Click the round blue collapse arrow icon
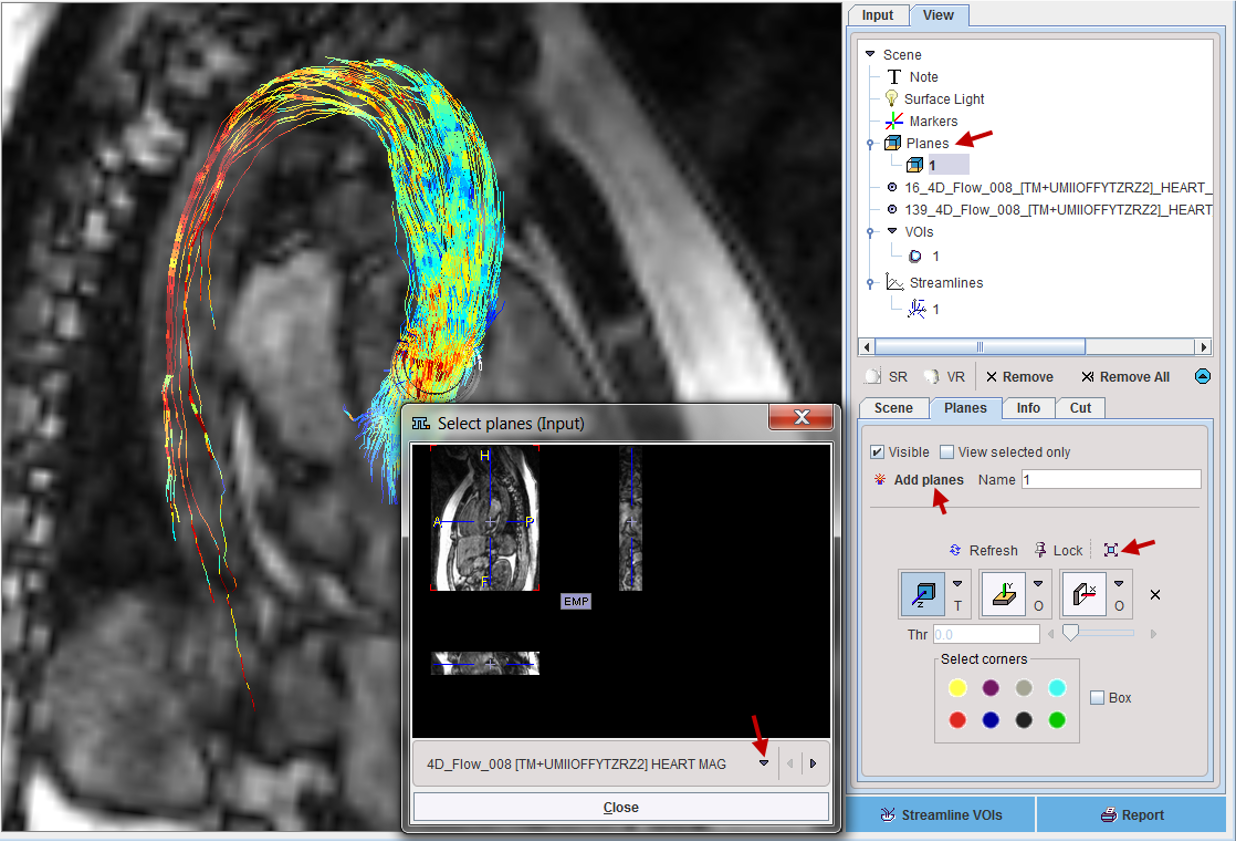The image size is (1236, 841). pyautogui.click(x=1203, y=377)
